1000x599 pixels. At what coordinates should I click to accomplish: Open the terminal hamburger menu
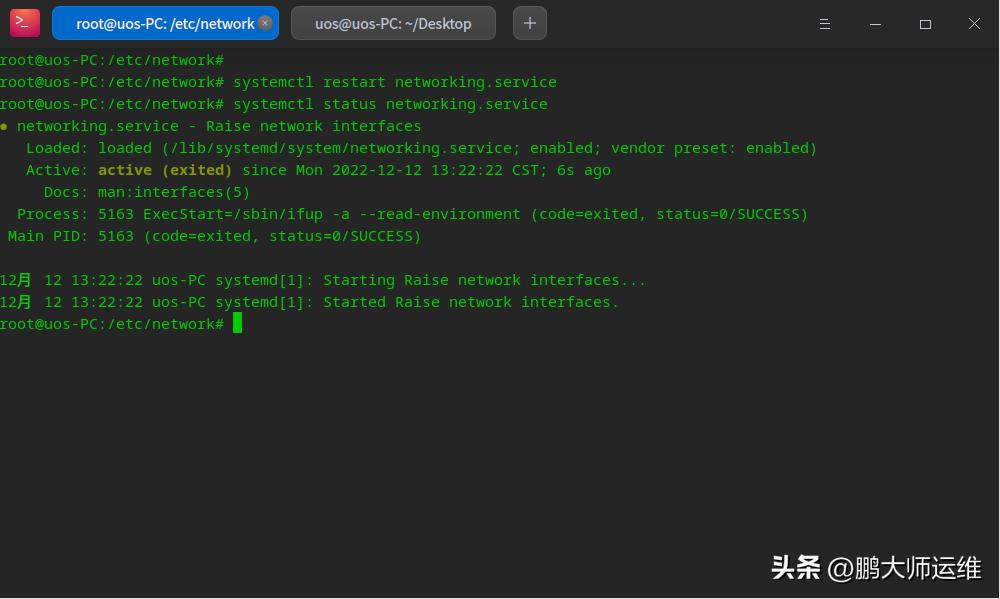(825, 24)
